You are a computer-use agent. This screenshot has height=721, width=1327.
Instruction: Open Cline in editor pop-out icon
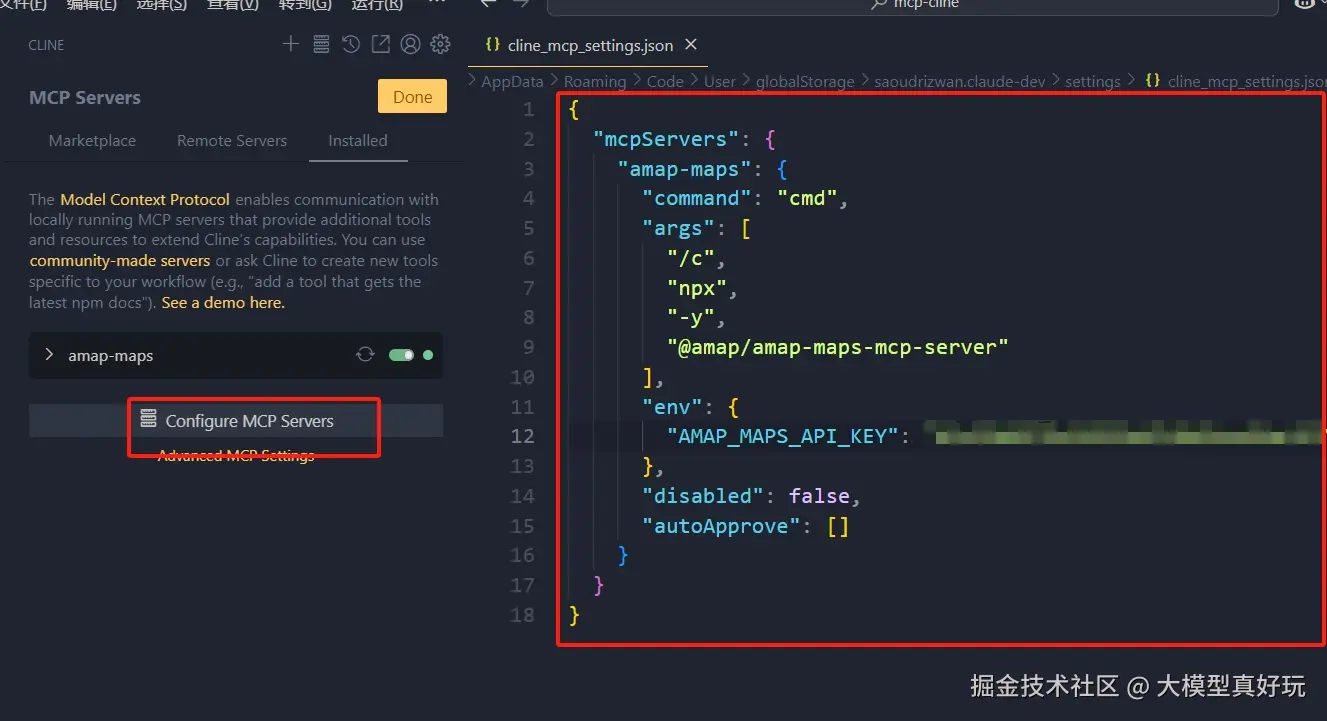tap(380, 44)
